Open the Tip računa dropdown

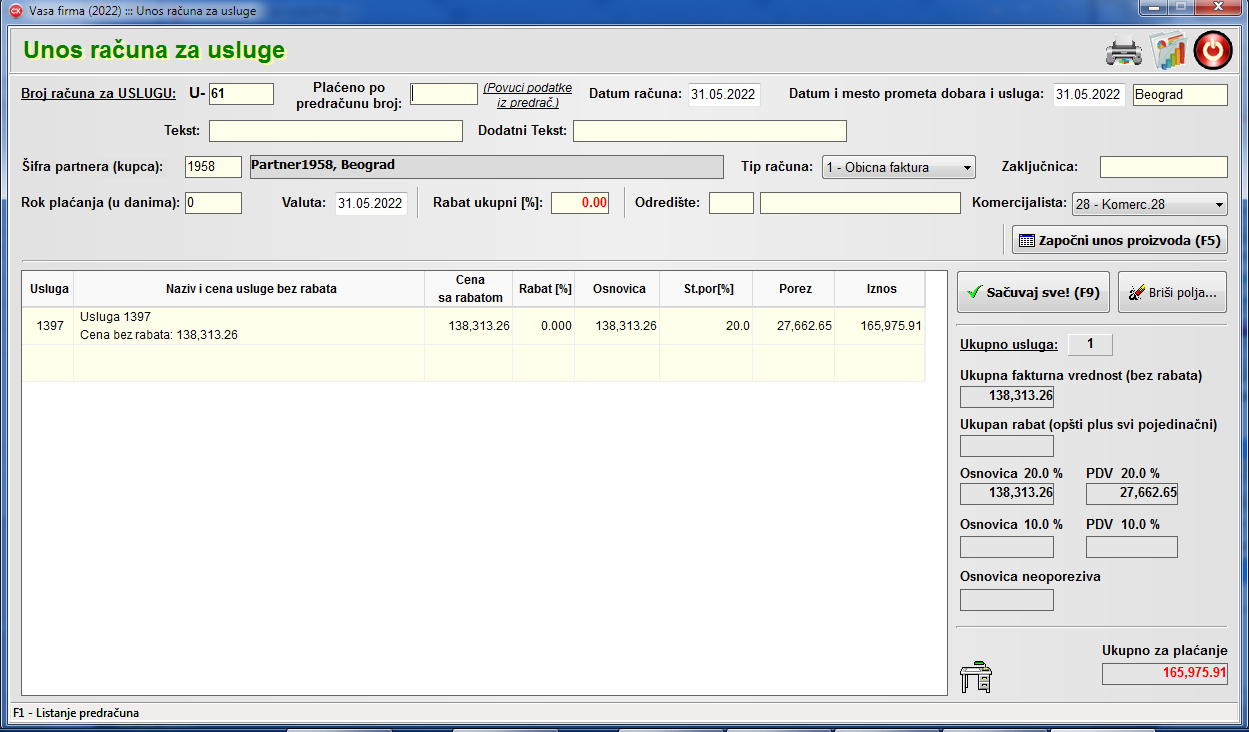[898, 167]
